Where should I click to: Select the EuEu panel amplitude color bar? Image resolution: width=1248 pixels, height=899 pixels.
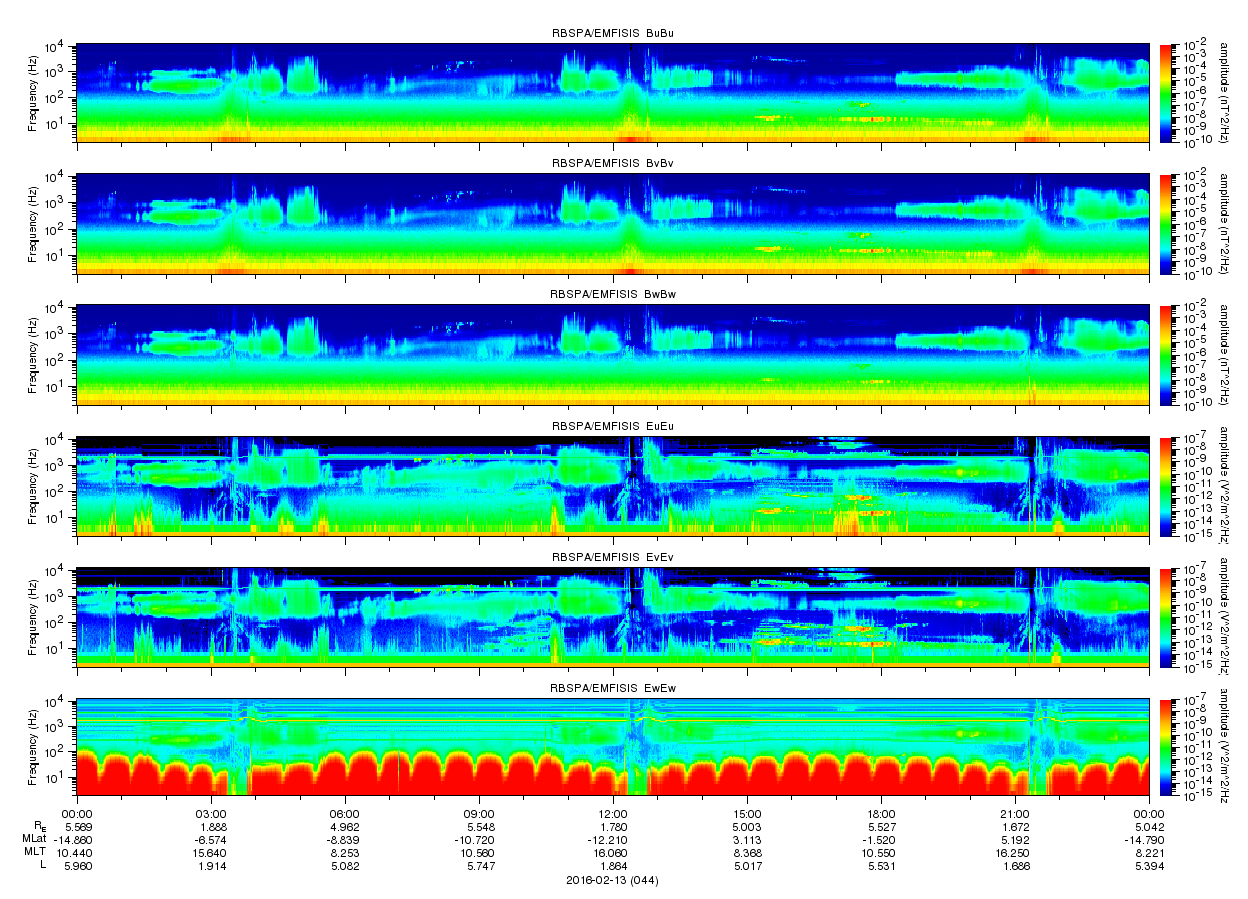click(x=1165, y=486)
